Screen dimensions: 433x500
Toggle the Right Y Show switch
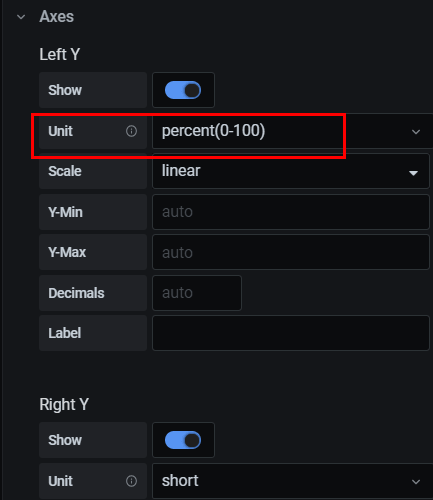(183, 440)
